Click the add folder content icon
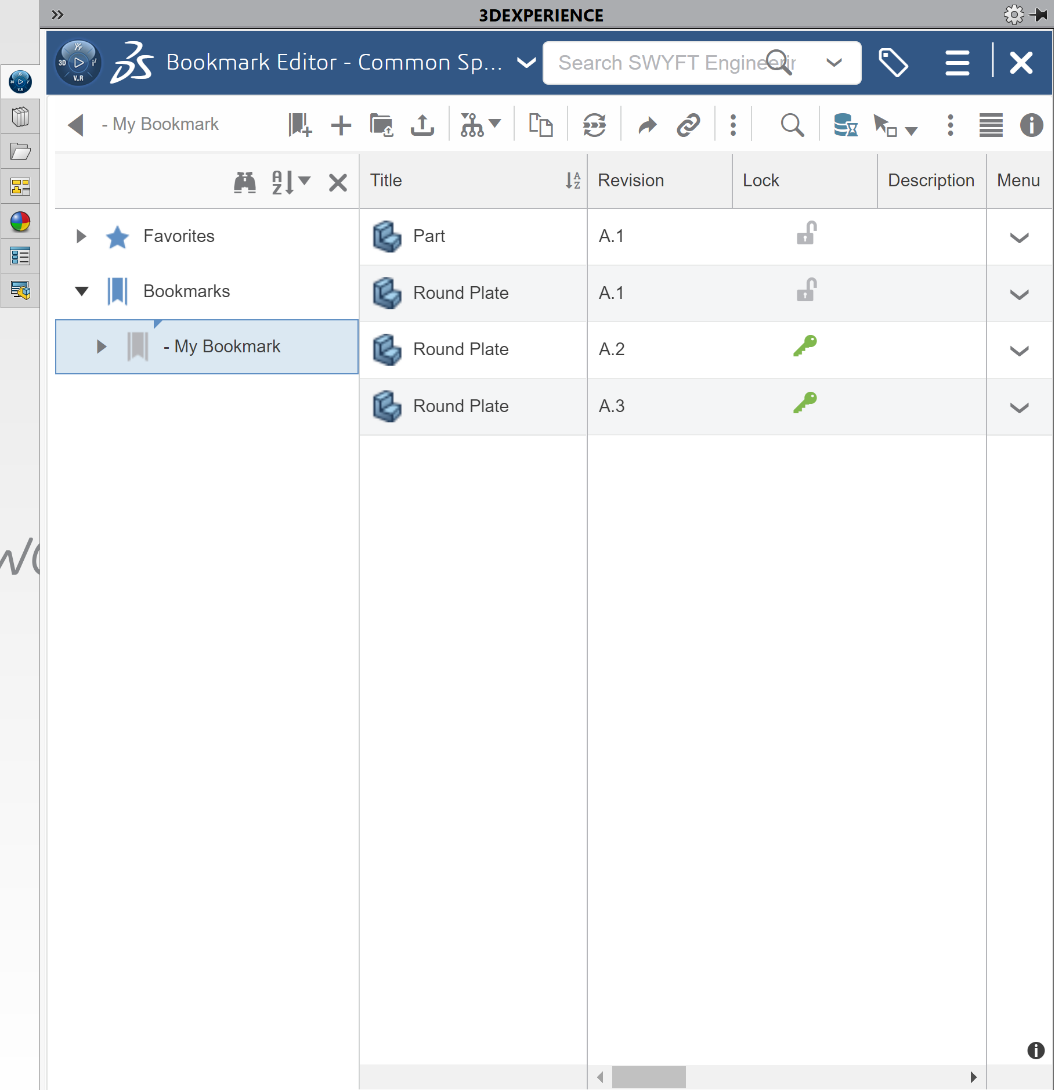This screenshot has height=1090, width=1055. [x=381, y=125]
